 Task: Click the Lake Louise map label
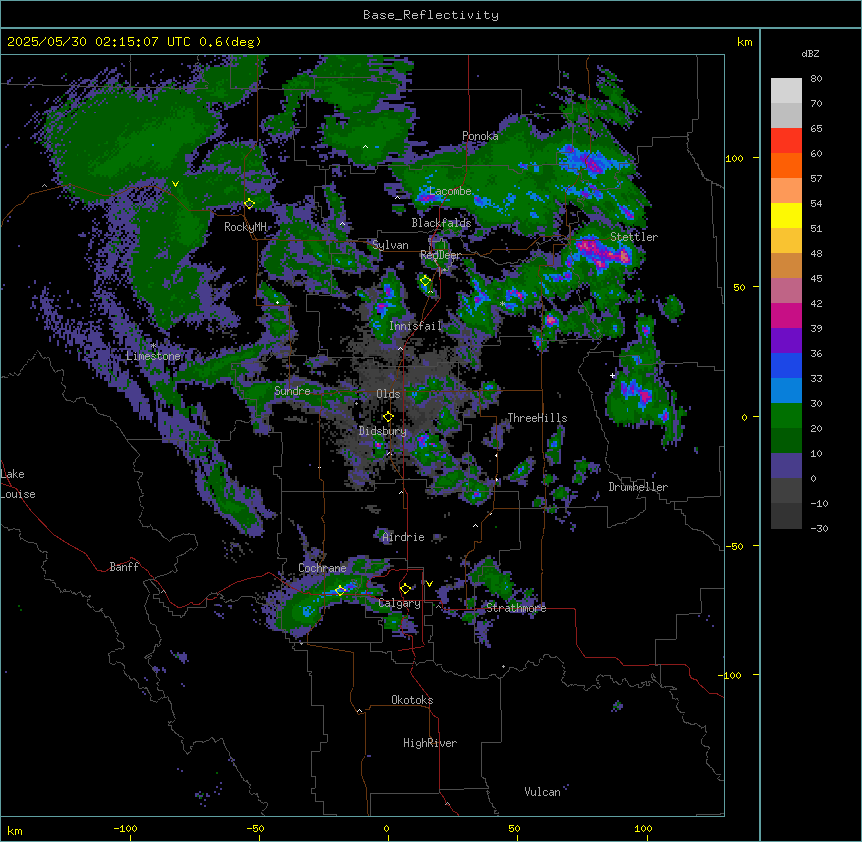(18, 484)
